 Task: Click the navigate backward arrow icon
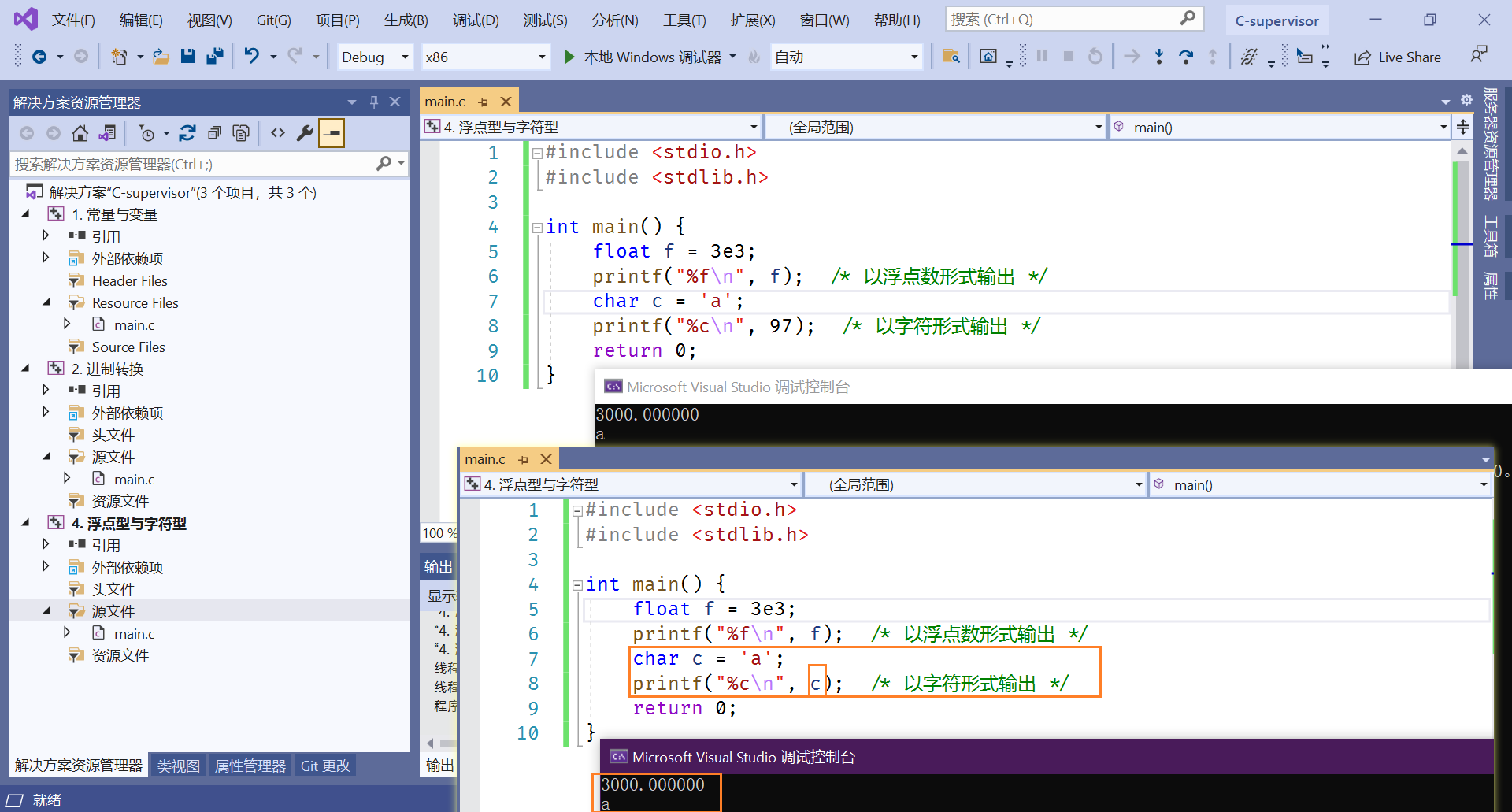pos(39,57)
